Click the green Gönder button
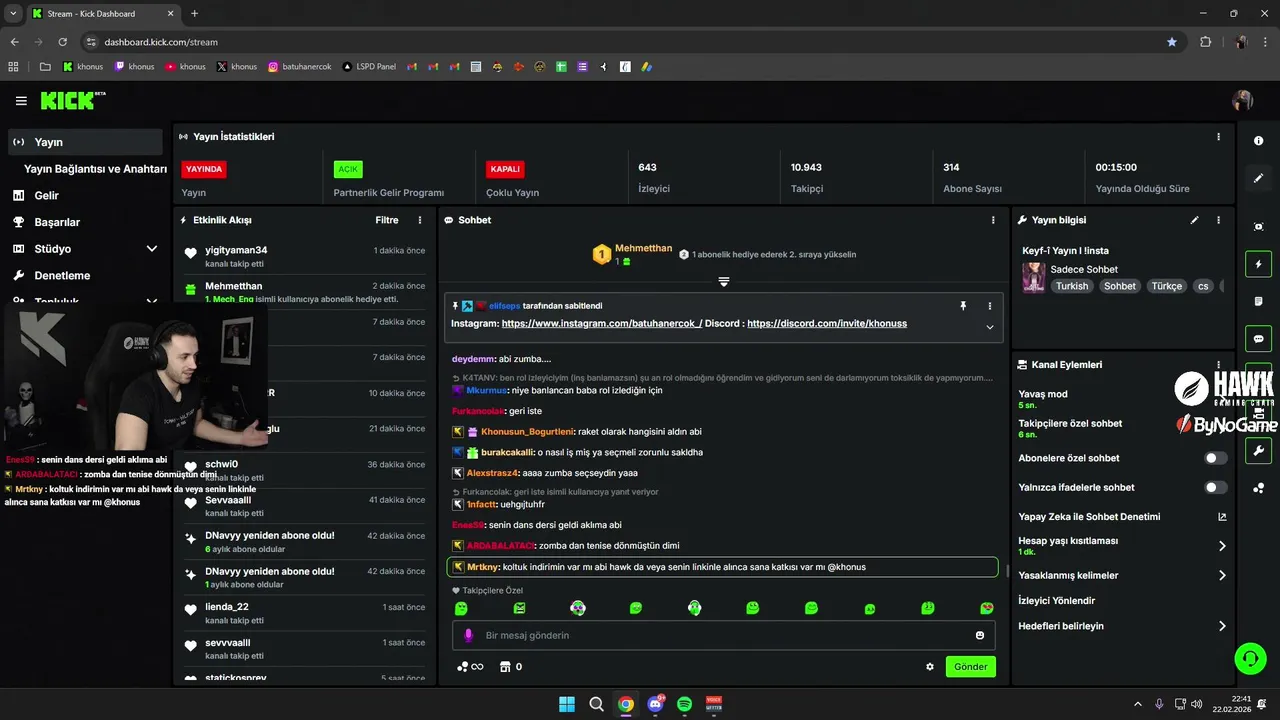Screen dimensions: 1280x720 point(971,667)
